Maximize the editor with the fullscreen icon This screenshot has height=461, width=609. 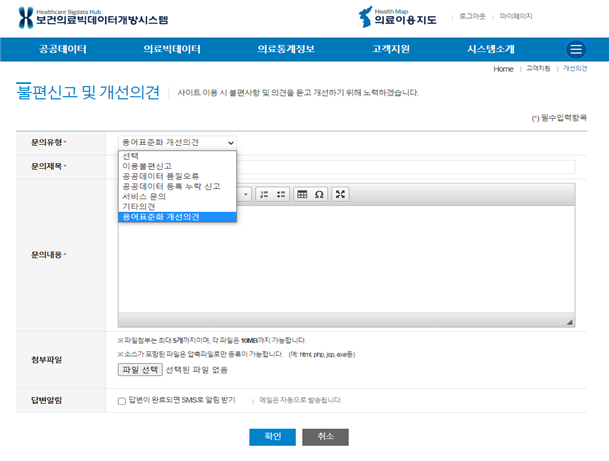pos(340,194)
